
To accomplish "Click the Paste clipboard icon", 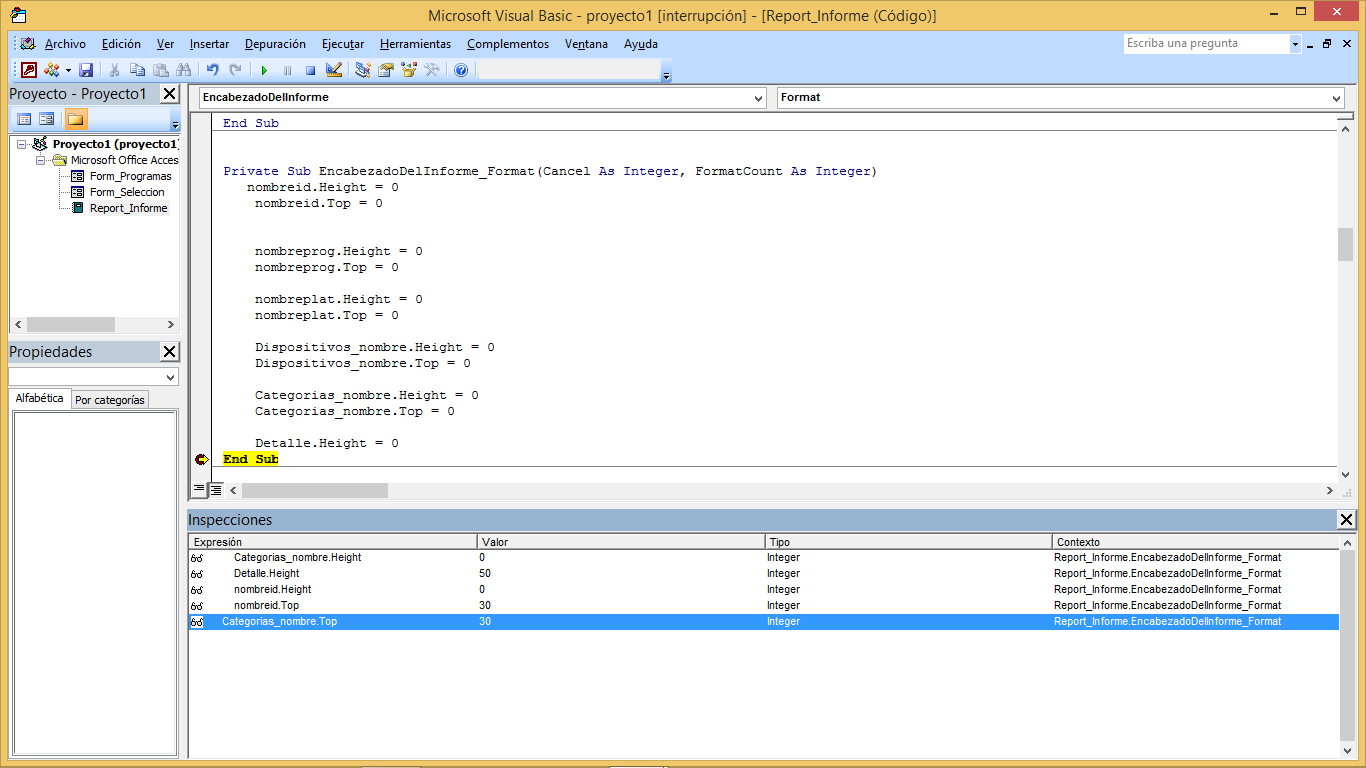I will pyautogui.click(x=160, y=70).
